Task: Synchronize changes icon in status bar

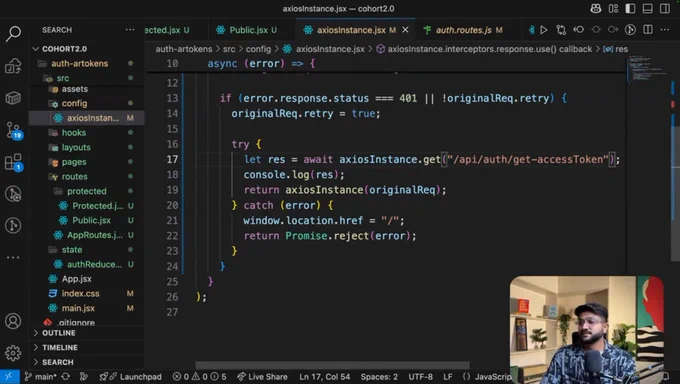Action: (65, 376)
